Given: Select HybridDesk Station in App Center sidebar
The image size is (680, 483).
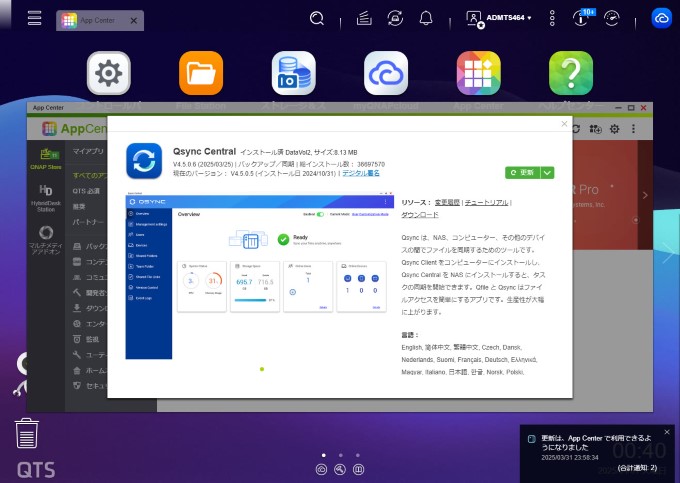Looking at the screenshot, I should click(46, 198).
